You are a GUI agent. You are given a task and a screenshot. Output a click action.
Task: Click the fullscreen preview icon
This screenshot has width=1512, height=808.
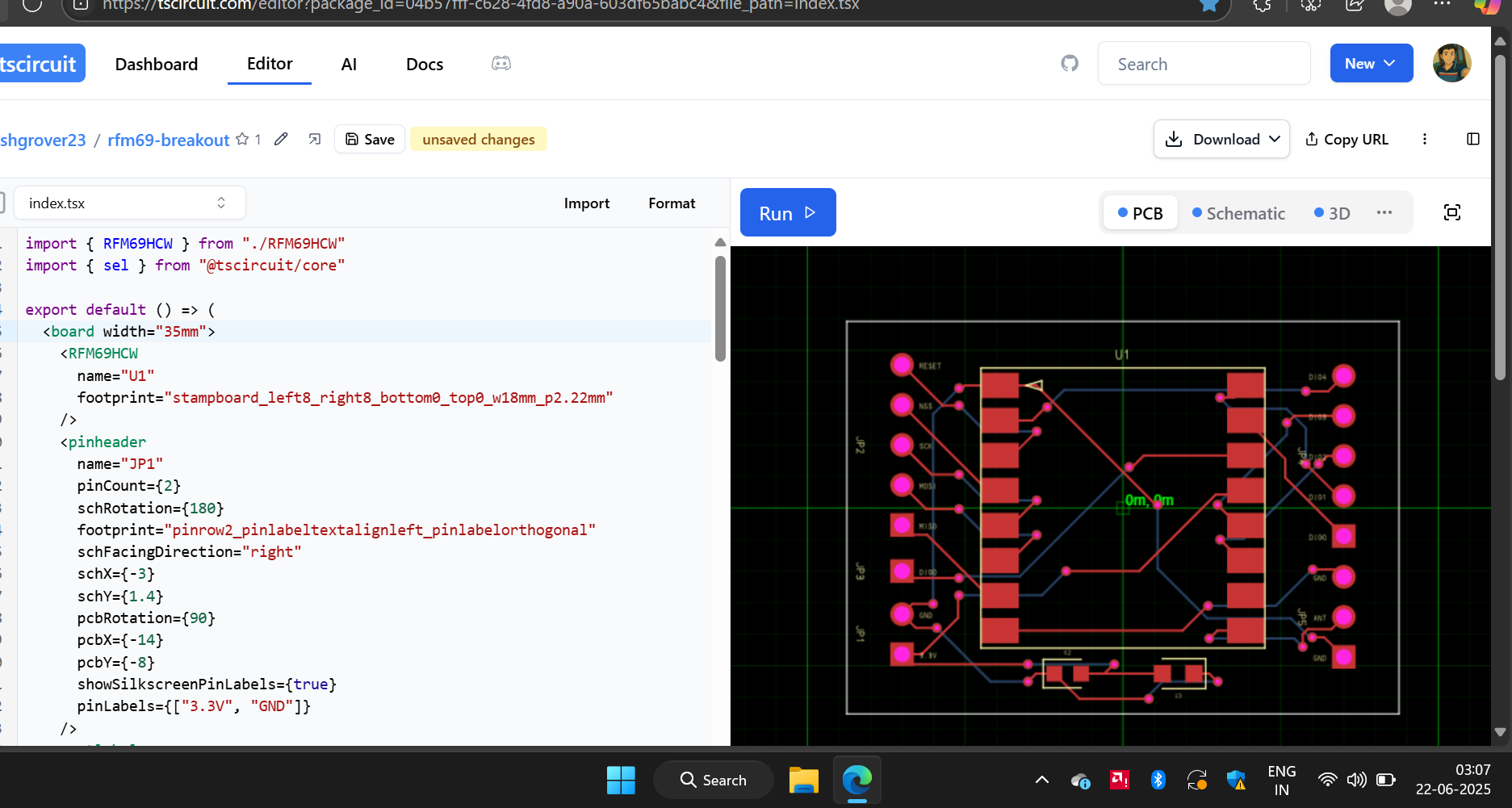pos(1451,213)
